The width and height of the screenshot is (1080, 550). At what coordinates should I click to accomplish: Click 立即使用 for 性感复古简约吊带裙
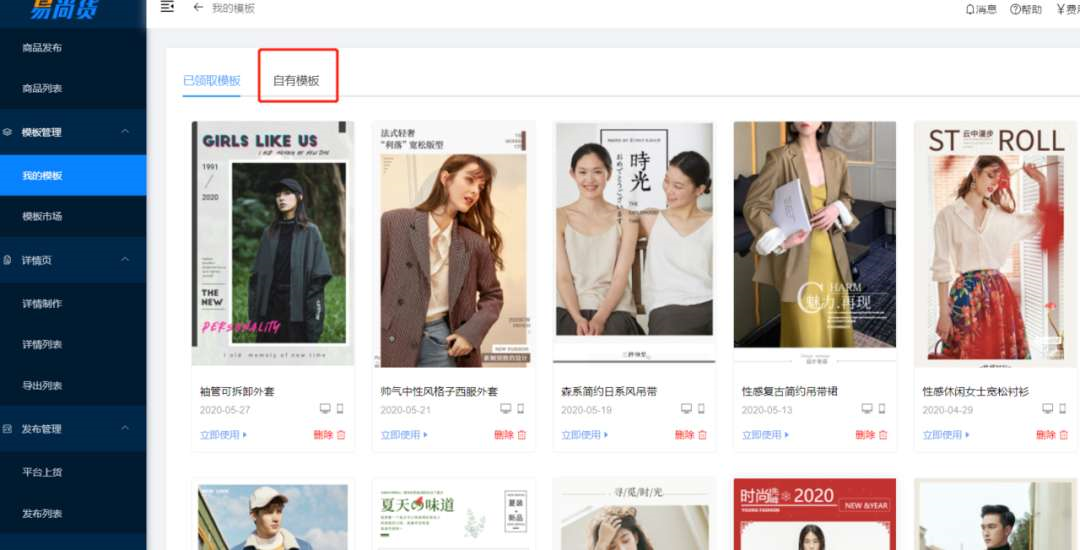pyautogui.click(x=765, y=435)
